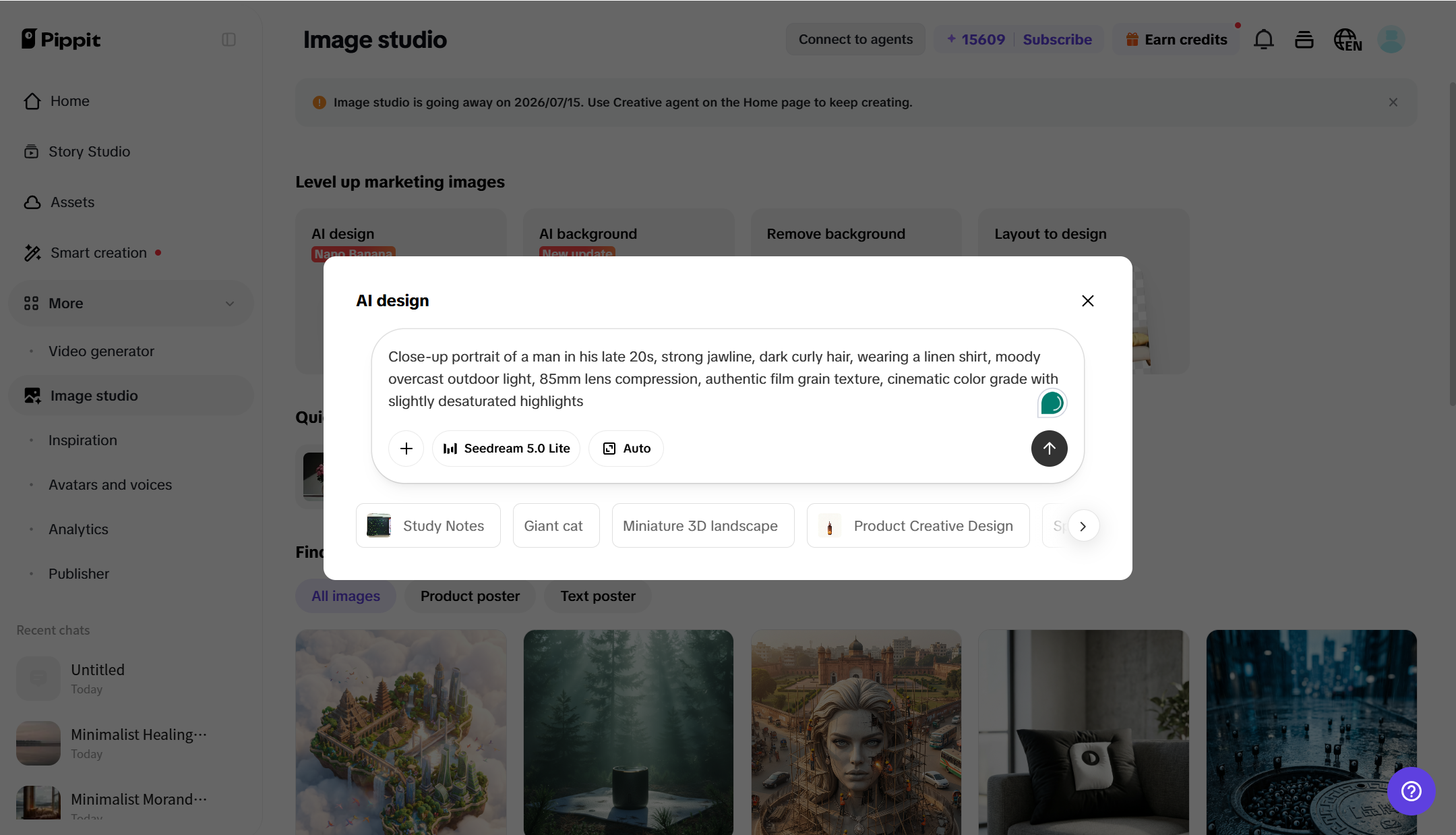Open the user profile avatar
Viewport: 1456px width, 835px height.
coord(1391,40)
